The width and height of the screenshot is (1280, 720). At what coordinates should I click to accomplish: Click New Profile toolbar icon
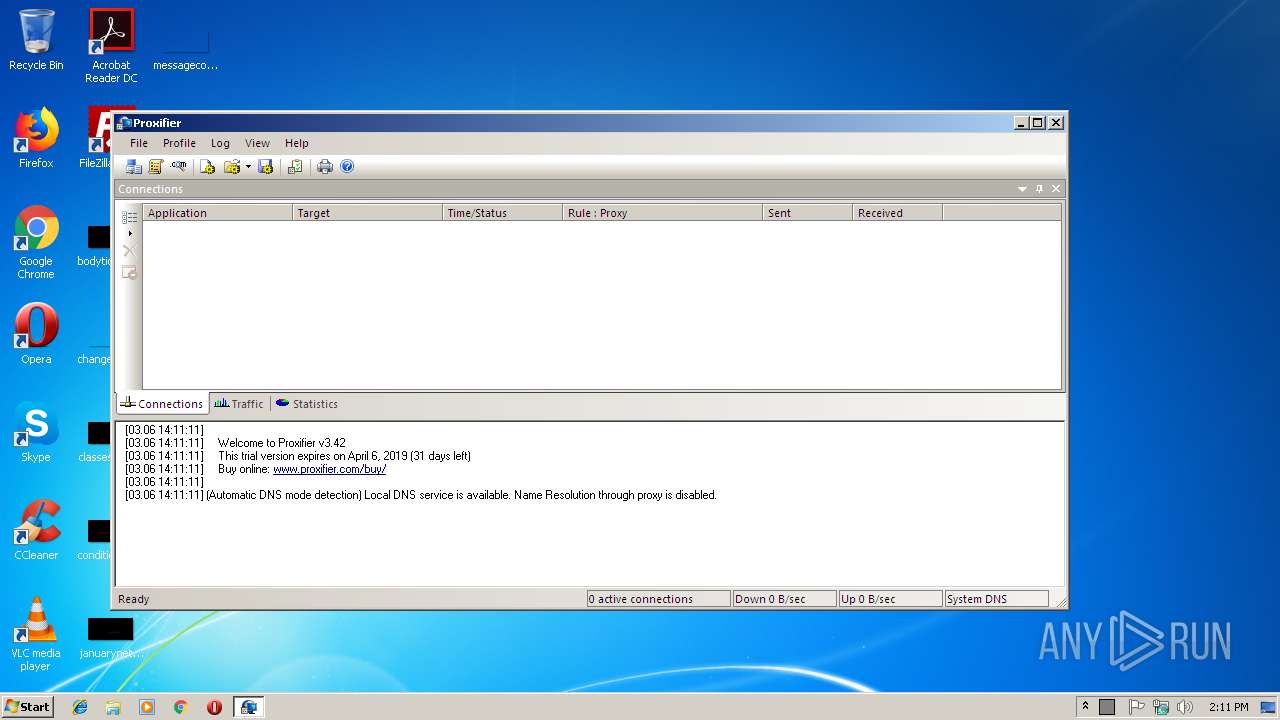click(208, 167)
